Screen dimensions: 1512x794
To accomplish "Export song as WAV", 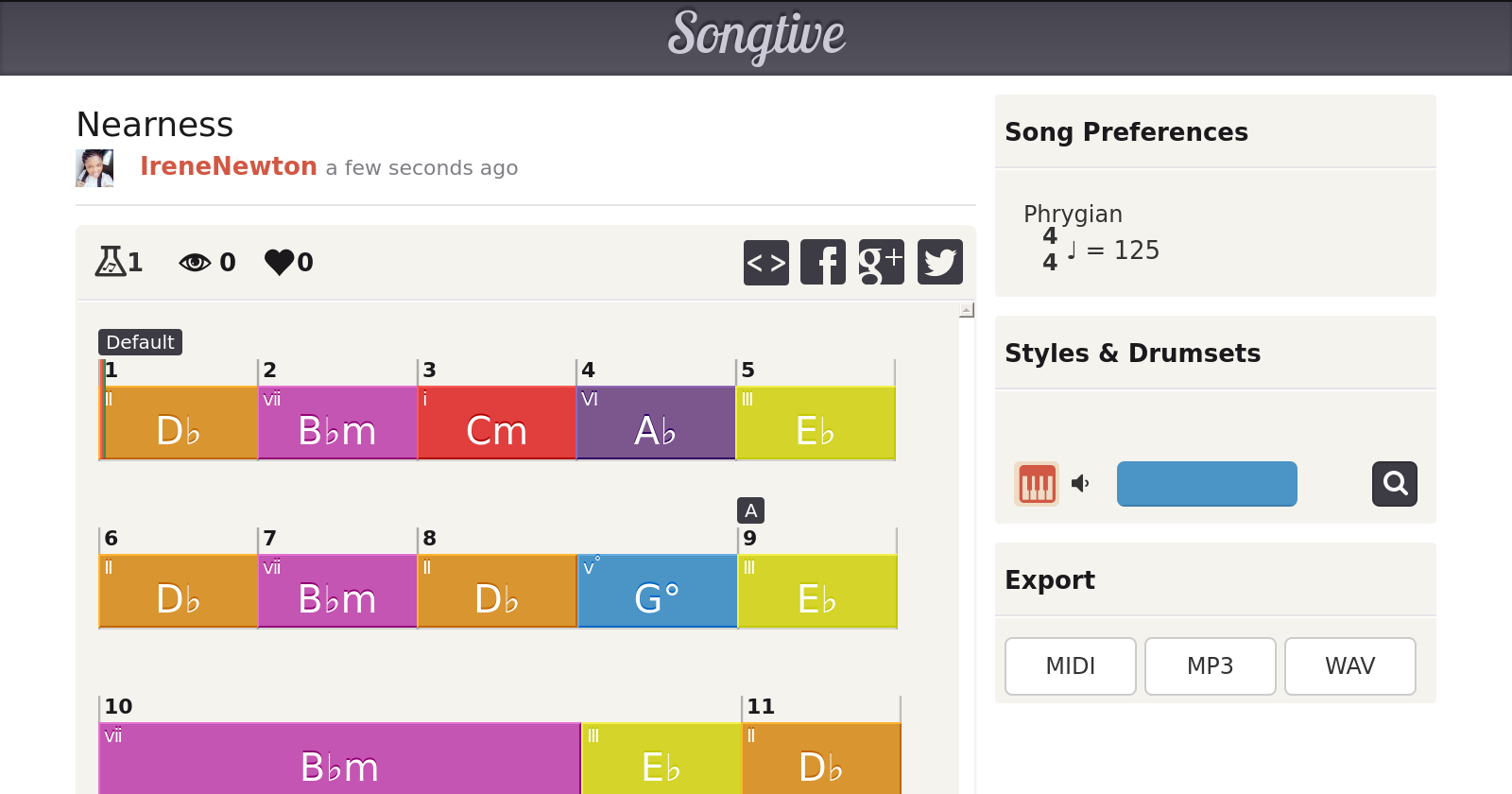I will [x=1349, y=666].
